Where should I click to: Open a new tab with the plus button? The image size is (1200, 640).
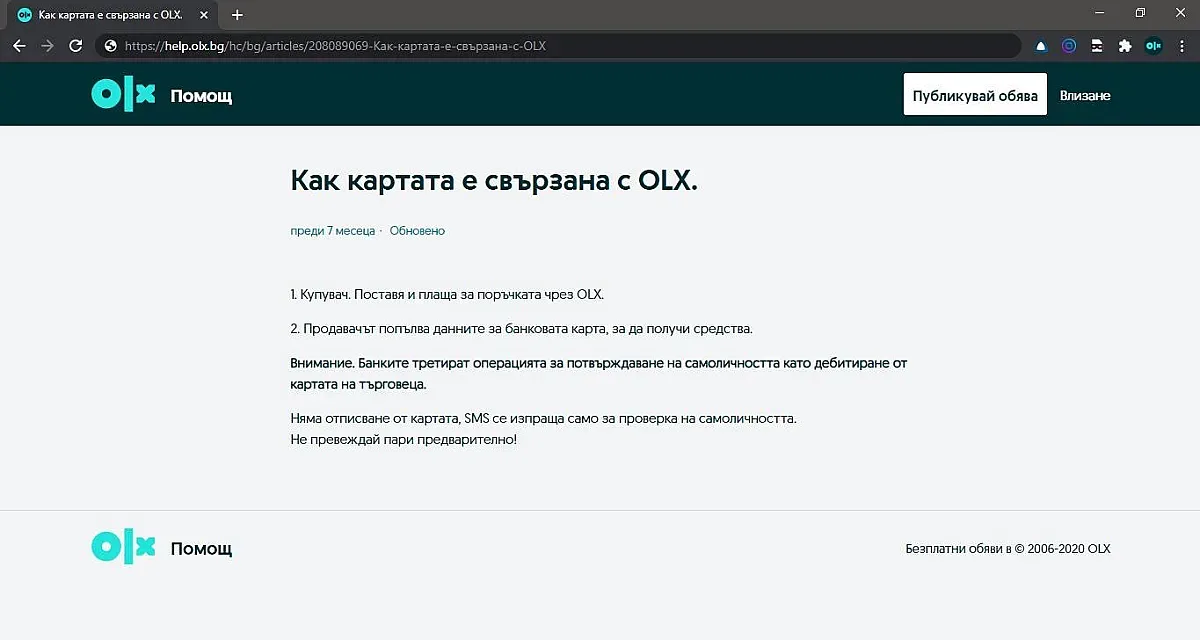237,15
